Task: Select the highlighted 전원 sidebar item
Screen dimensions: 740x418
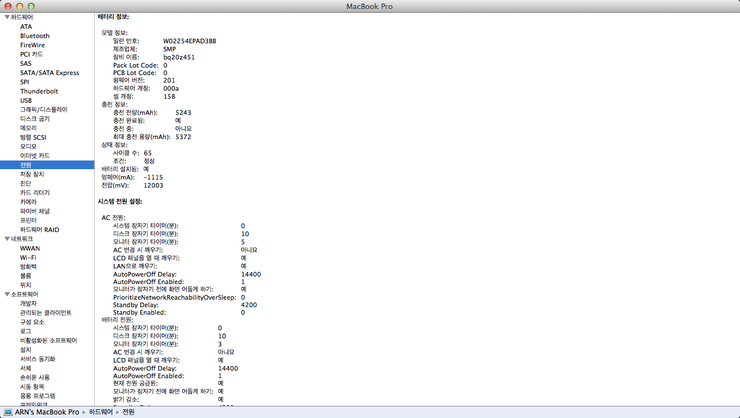Action: [x=26, y=165]
